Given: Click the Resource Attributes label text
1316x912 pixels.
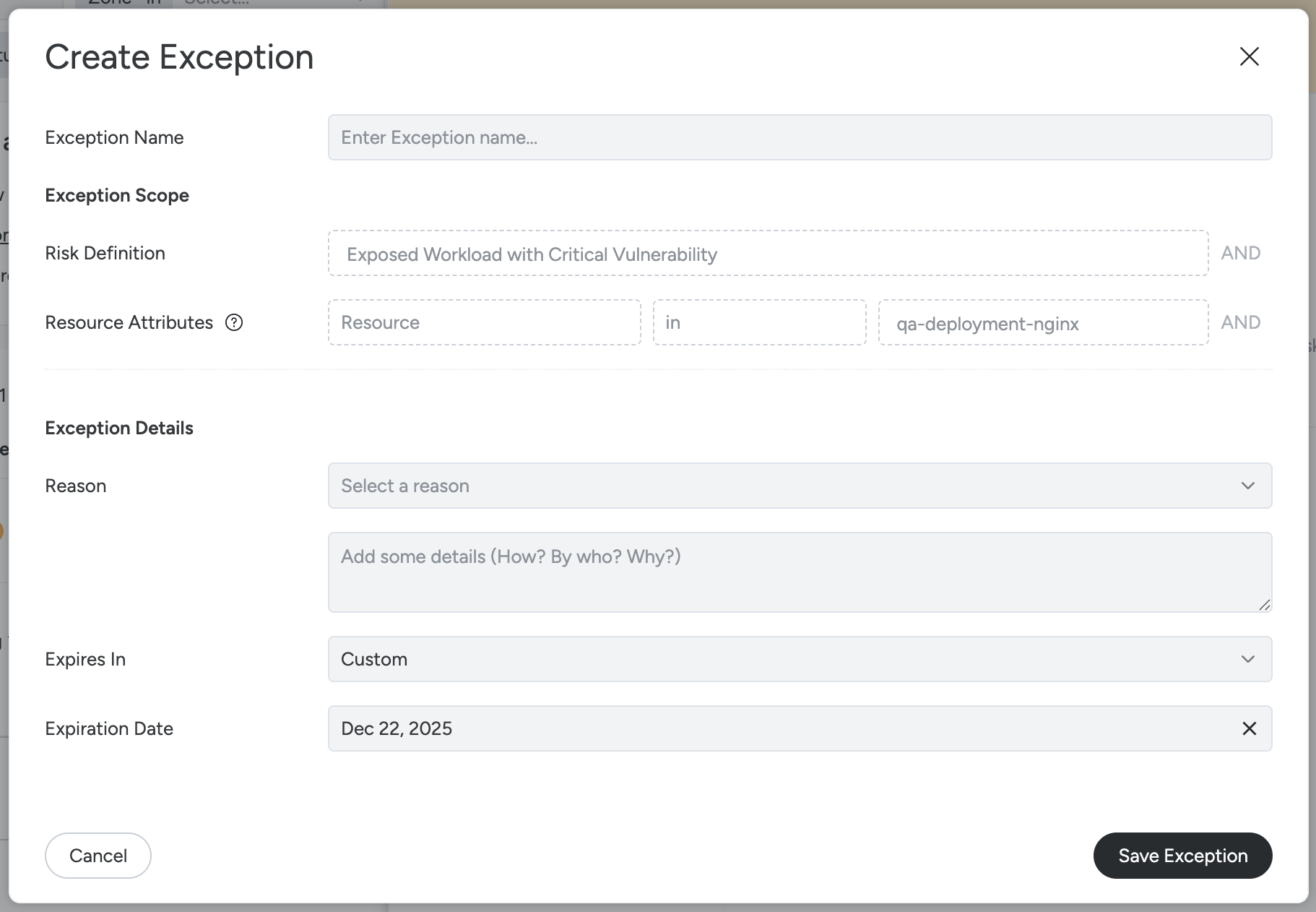Looking at the screenshot, I should [x=129, y=322].
